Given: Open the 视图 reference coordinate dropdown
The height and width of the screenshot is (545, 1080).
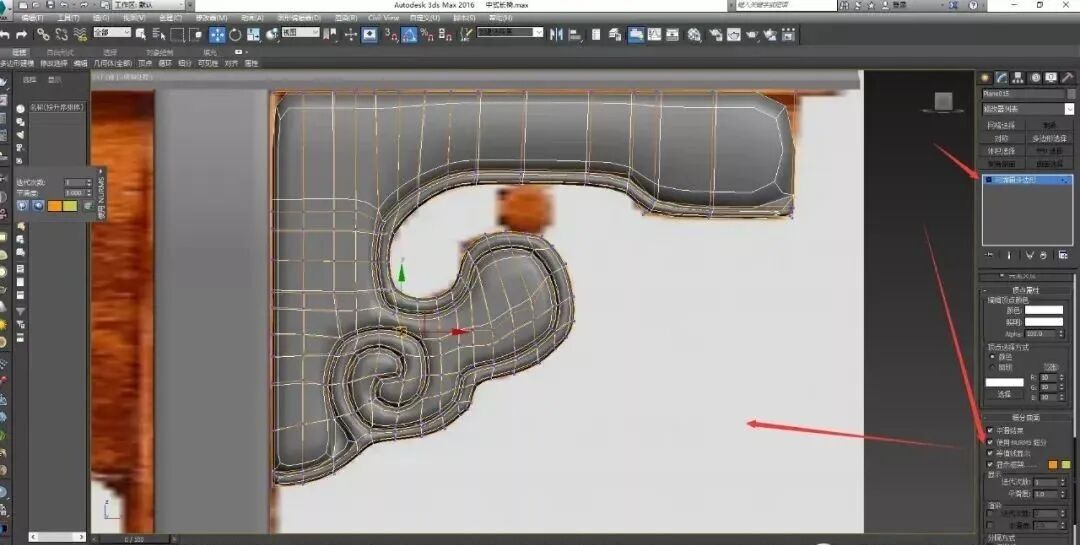Looking at the screenshot, I should tap(300, 32).
